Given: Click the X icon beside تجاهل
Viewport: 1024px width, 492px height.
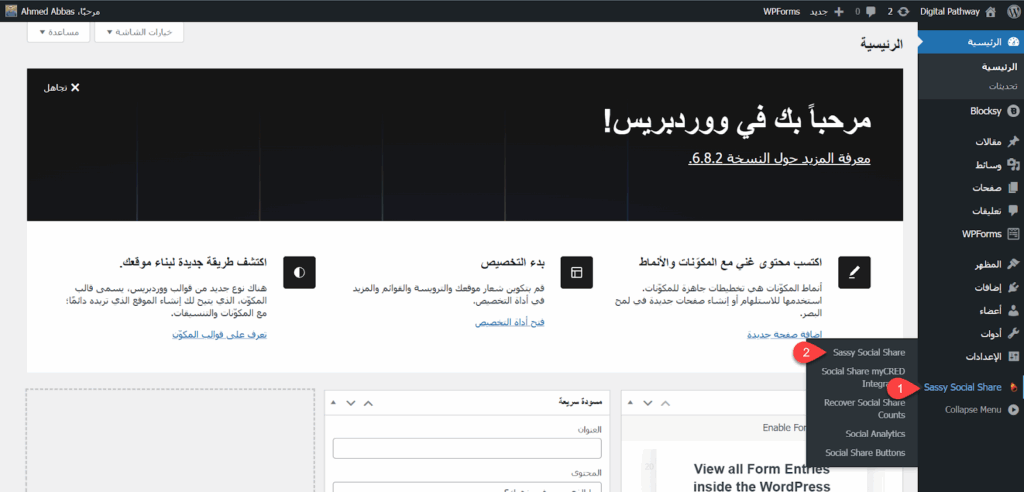Looking at the screenshot, I should 75,88.
